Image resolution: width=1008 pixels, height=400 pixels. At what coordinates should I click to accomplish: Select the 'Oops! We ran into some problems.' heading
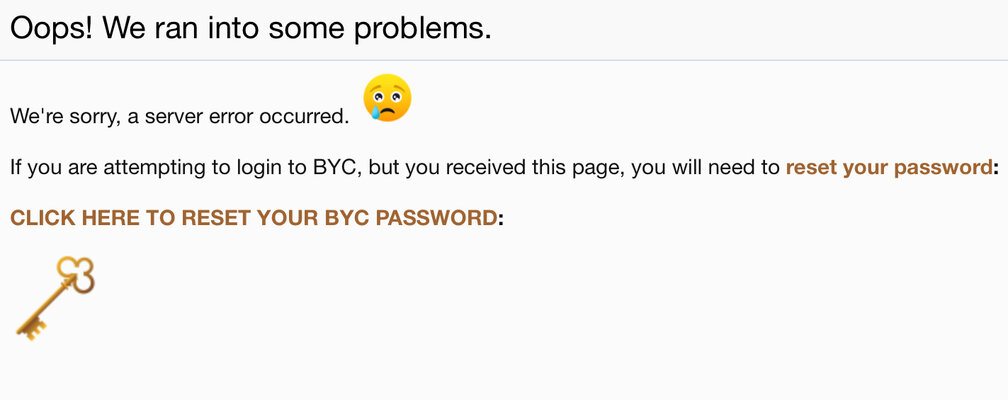click(251, 28)
